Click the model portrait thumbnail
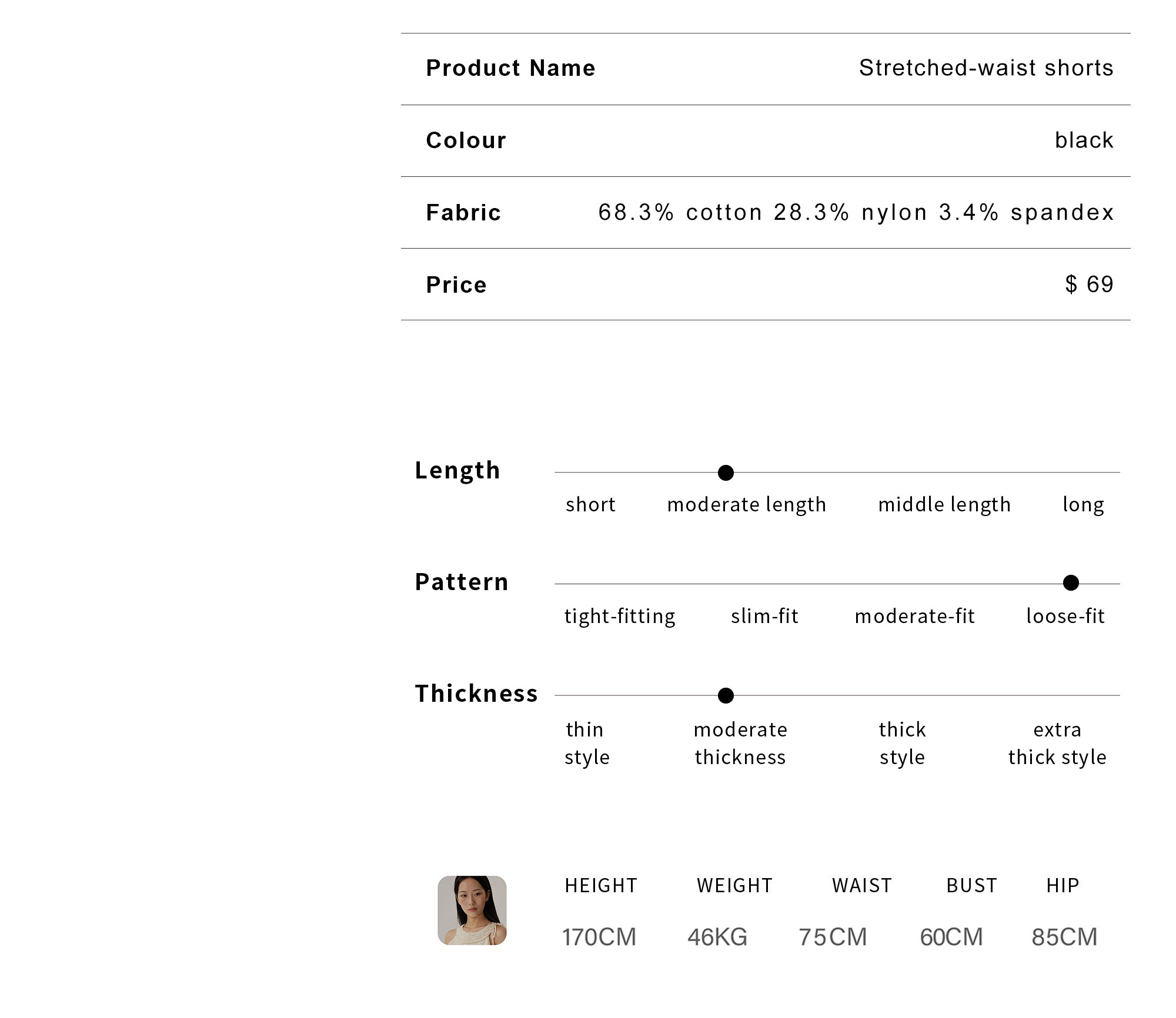 point(472,910)
